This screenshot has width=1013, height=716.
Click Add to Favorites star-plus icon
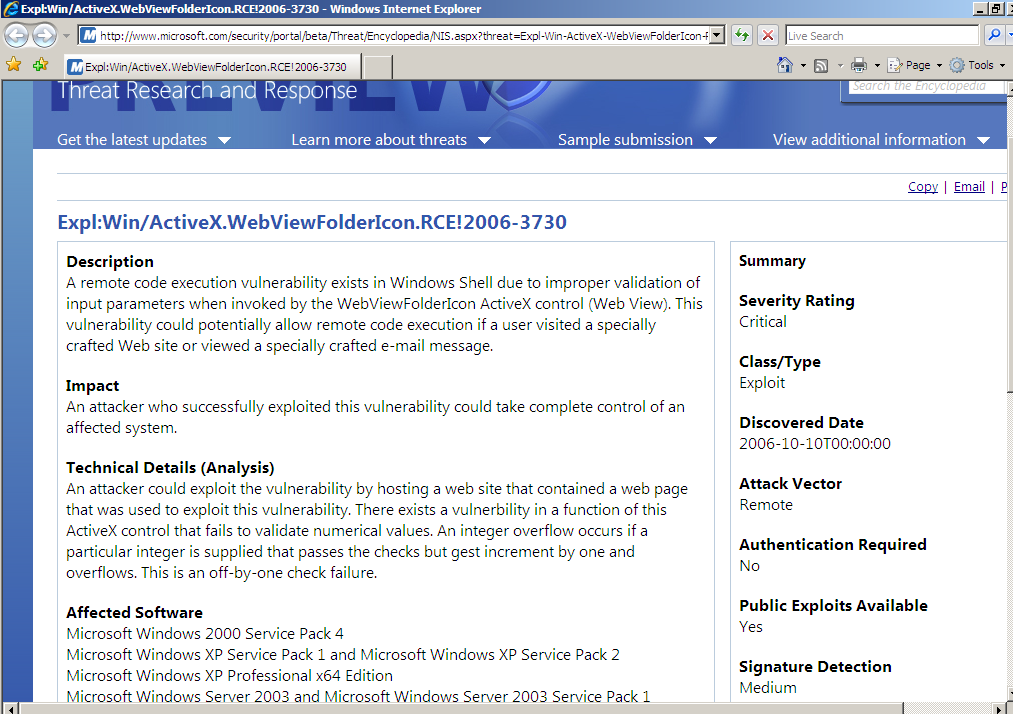coord(40,65)
